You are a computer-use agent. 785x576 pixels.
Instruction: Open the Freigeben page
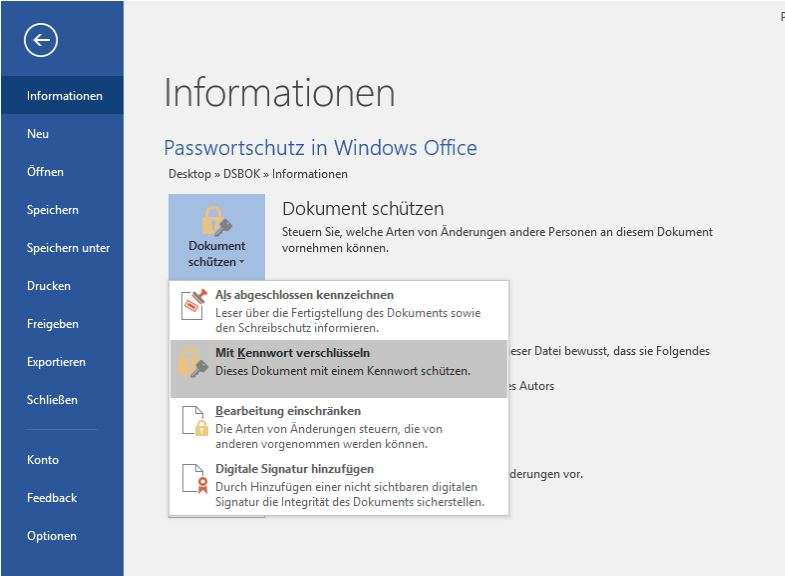click(62, 324)
